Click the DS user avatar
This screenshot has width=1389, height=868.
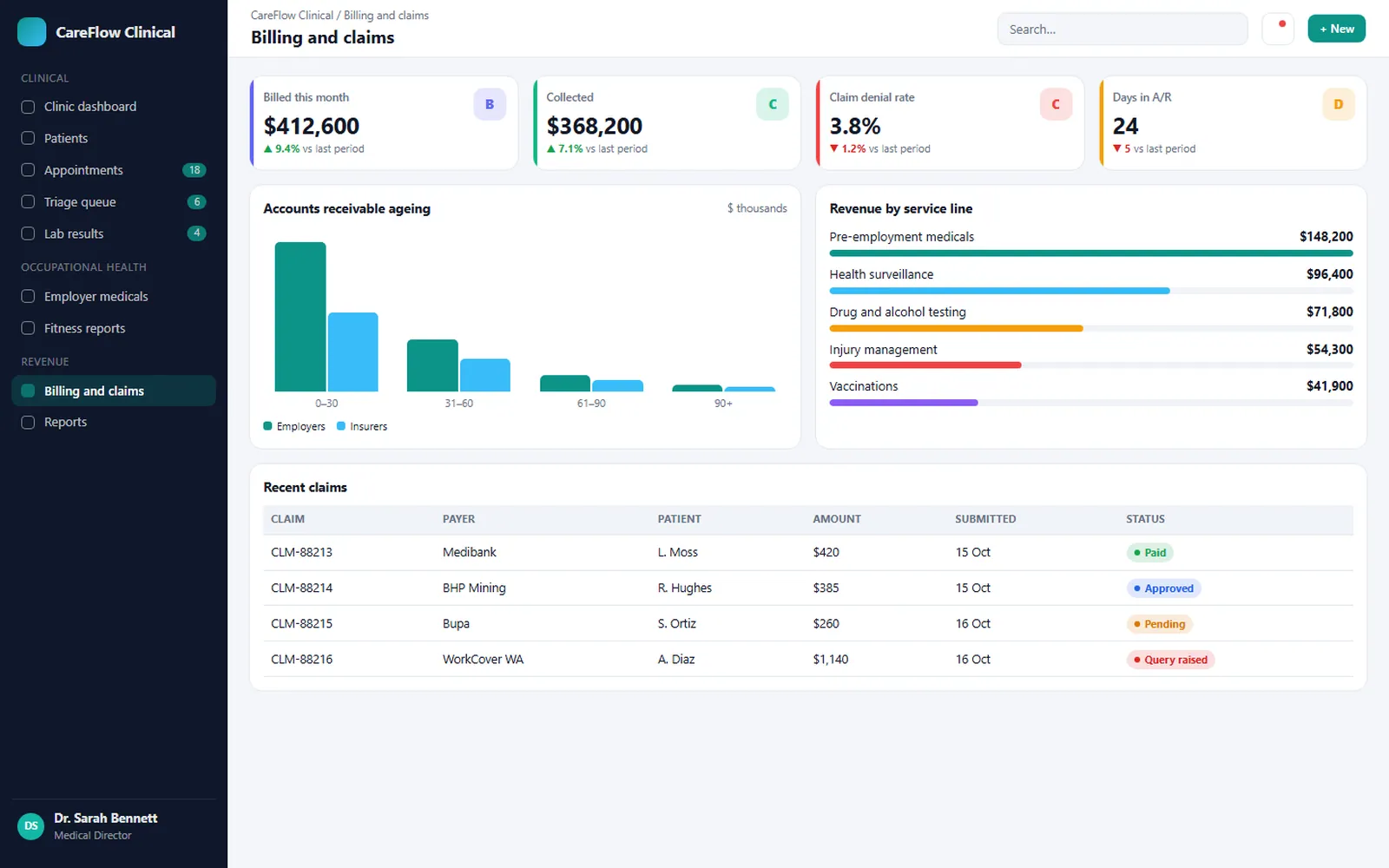pos(31,826)
